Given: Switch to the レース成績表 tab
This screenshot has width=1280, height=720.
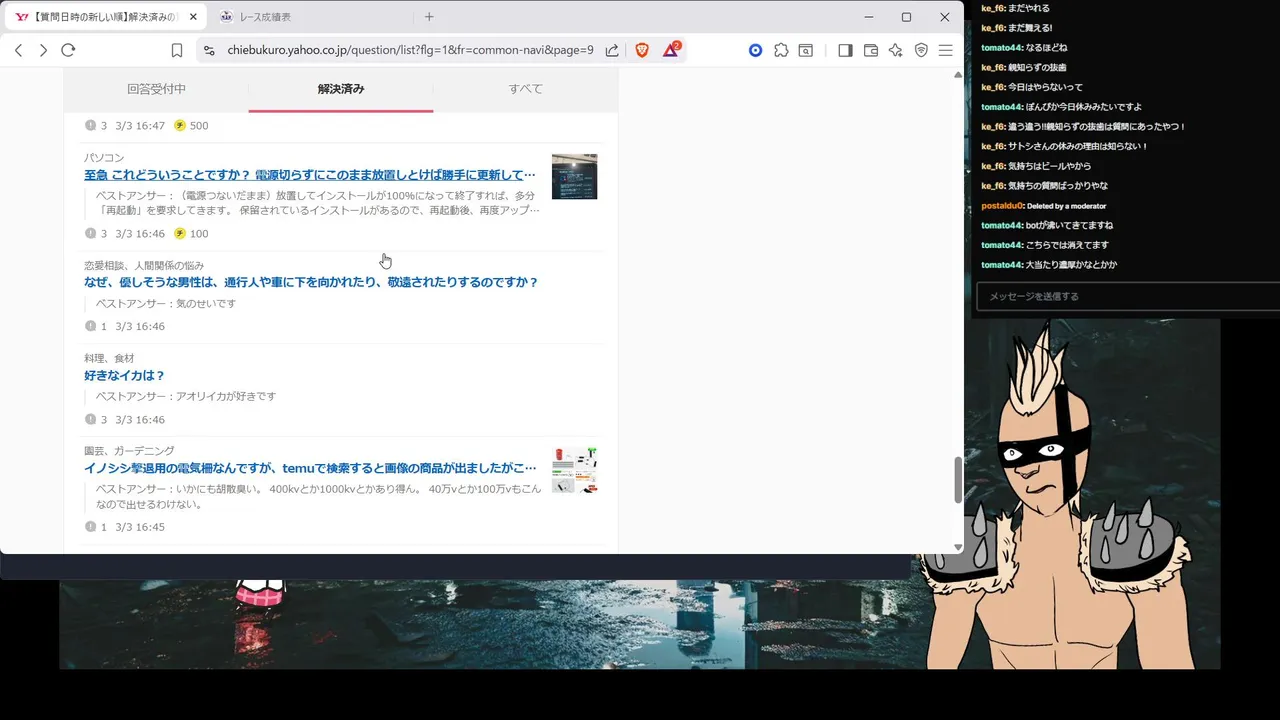Looking at the screenshot, I should click(x=310, y=17).
